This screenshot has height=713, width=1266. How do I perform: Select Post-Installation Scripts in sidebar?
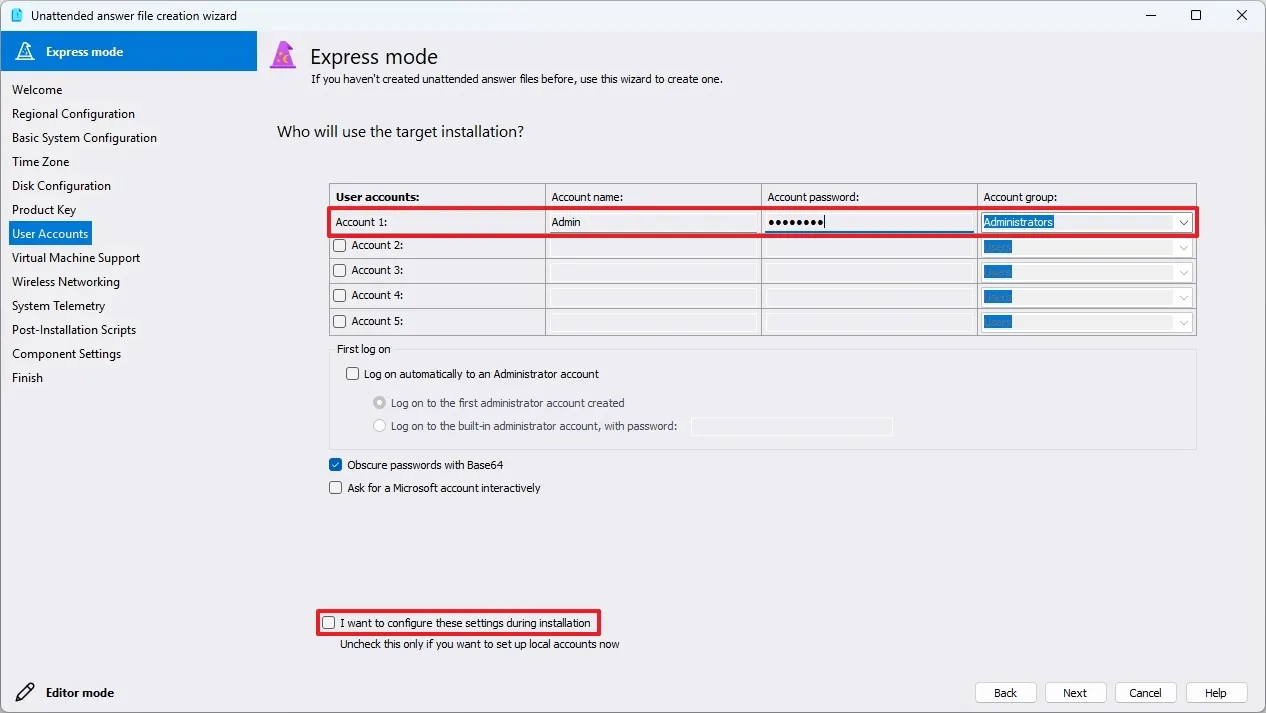[x=74, y=330]
